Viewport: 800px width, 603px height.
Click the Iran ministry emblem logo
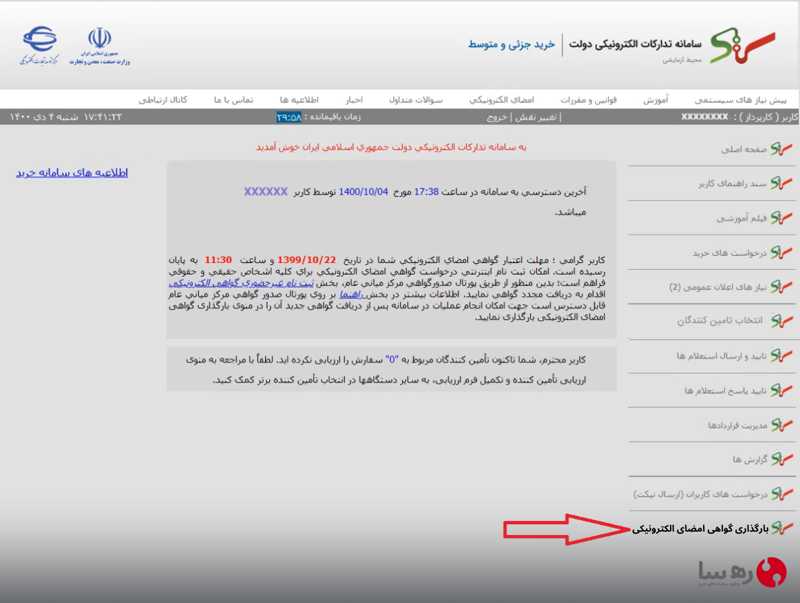(99, 46)
